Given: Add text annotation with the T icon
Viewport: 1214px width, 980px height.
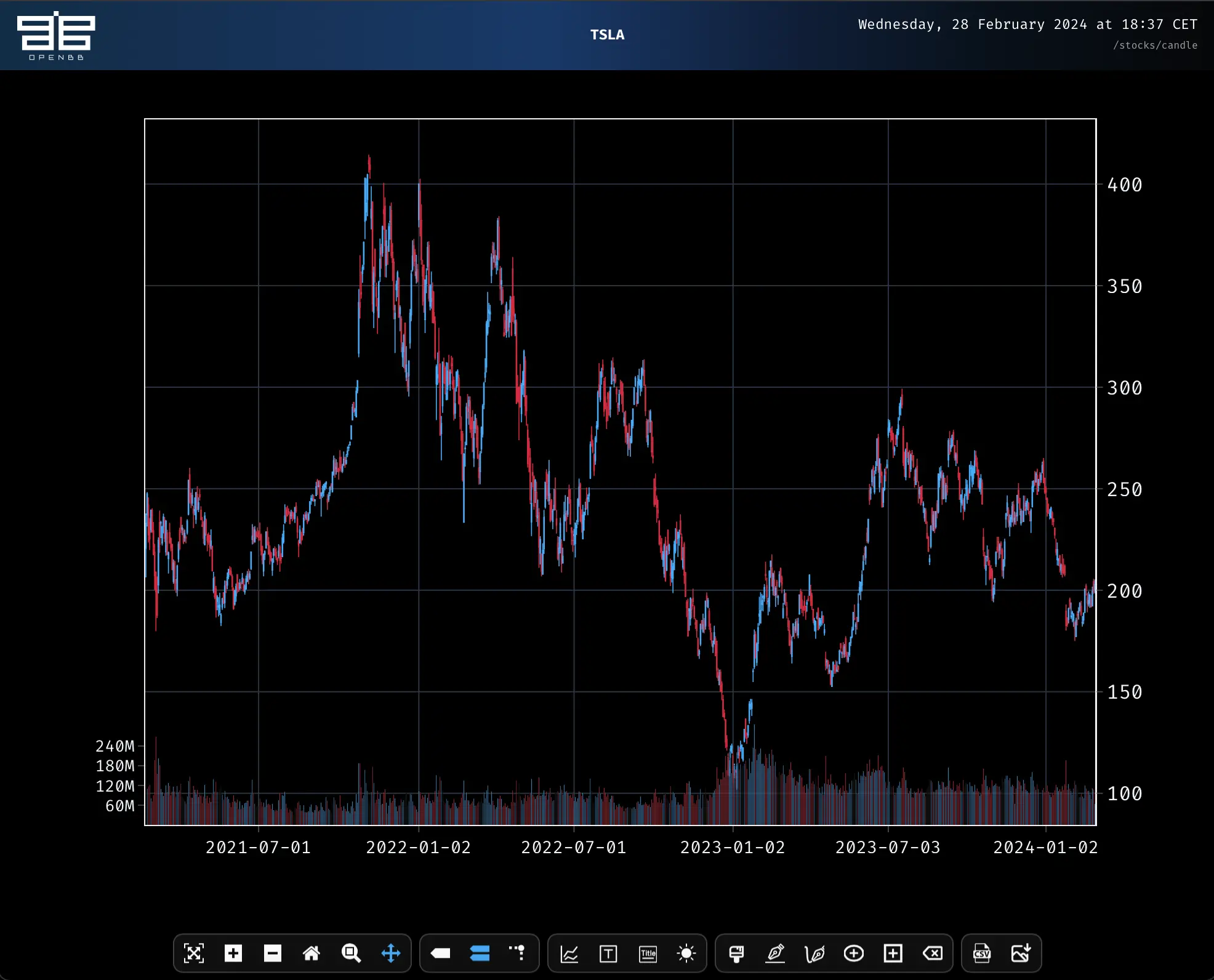Looking at the screenshot, I should click(608, 954).
